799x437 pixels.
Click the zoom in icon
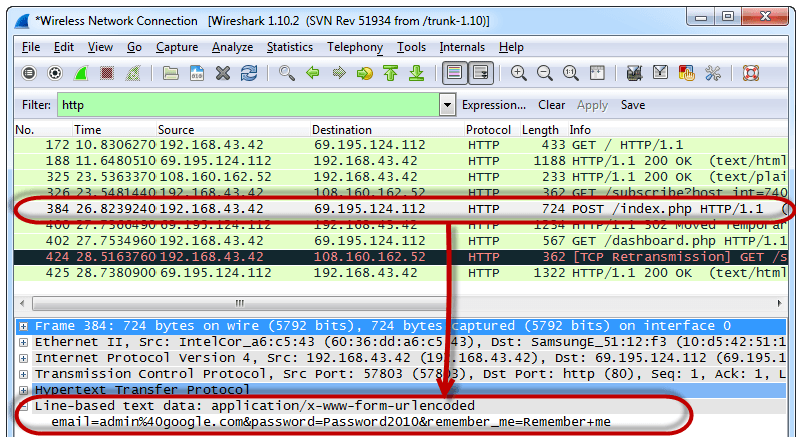[x=519, y=73]
